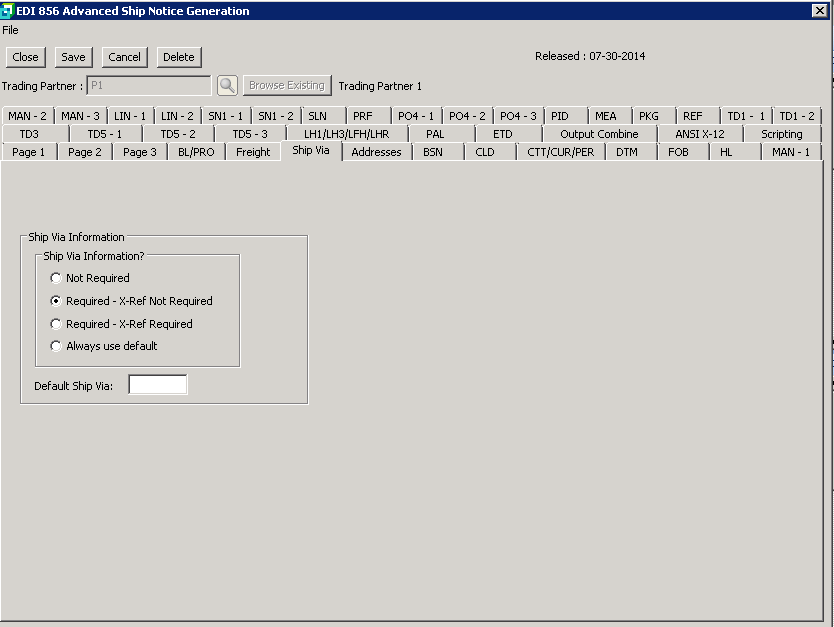Open the ANSI X-12 tab
This screenshot has height=627, width=834.
click(x=699, y=134)
